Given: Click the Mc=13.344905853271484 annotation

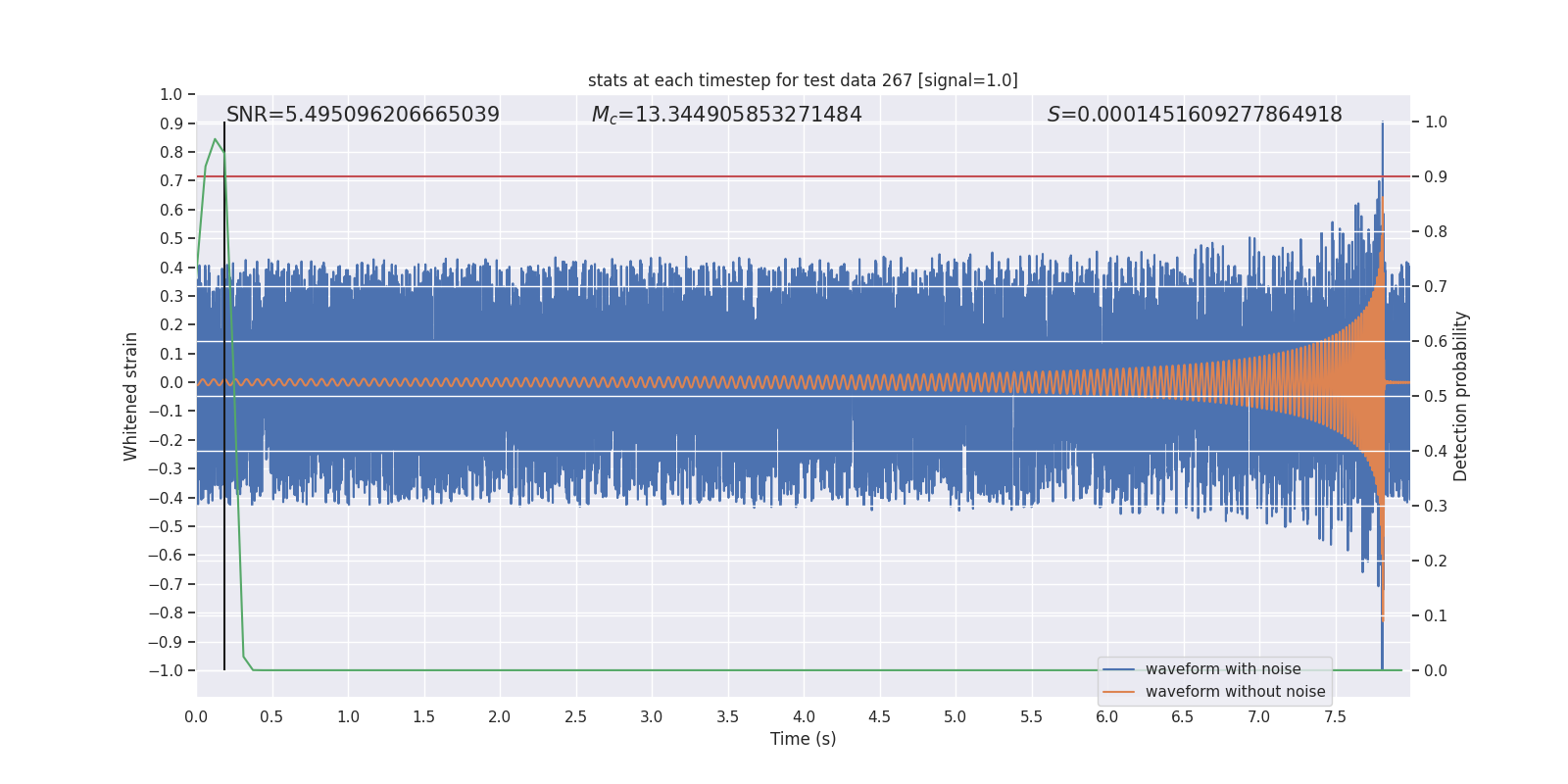Looking at the screenshot, I should [726, 115].
